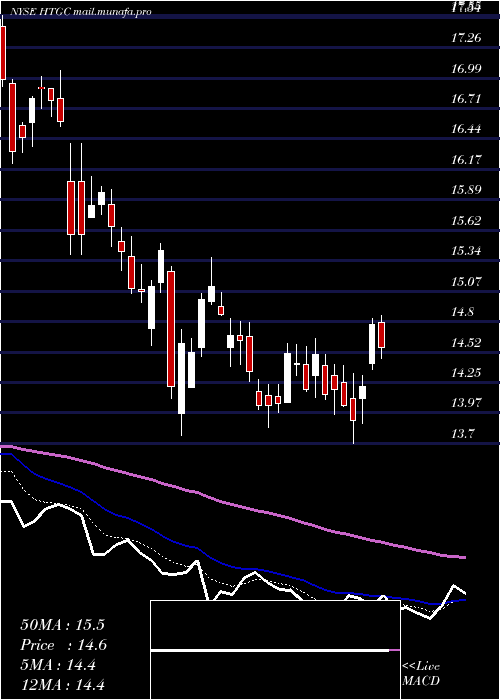Click the 14.8 price axis label
This screenshot has width=500, height=700.
[x=462, y=312]
